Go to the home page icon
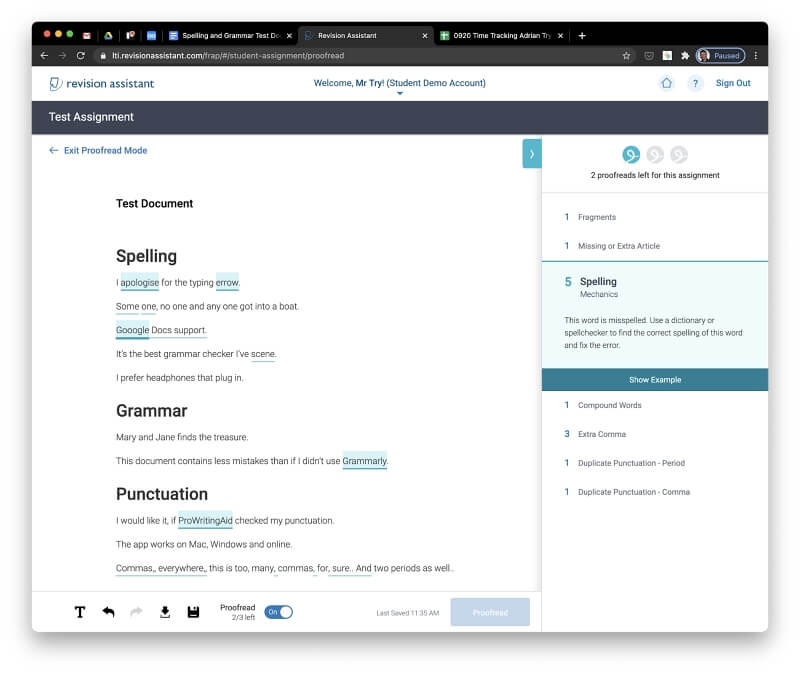This screenshot has width=800, height=674. tap(667, 83)
